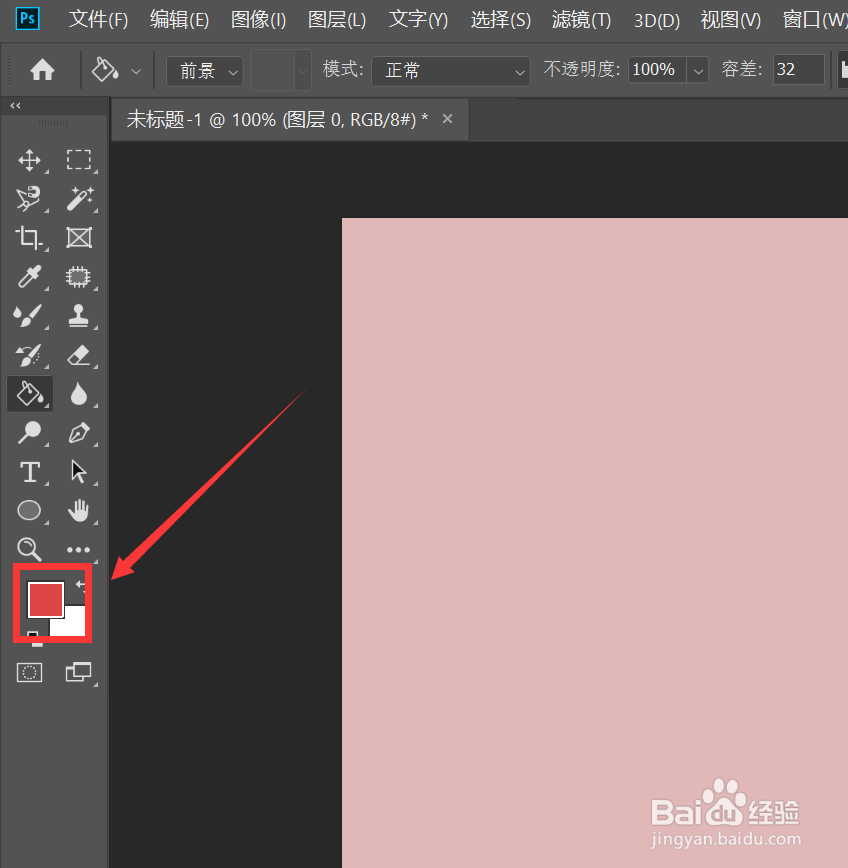Select the Pen tool
This screenshot has height=868, width=848.
79,433
